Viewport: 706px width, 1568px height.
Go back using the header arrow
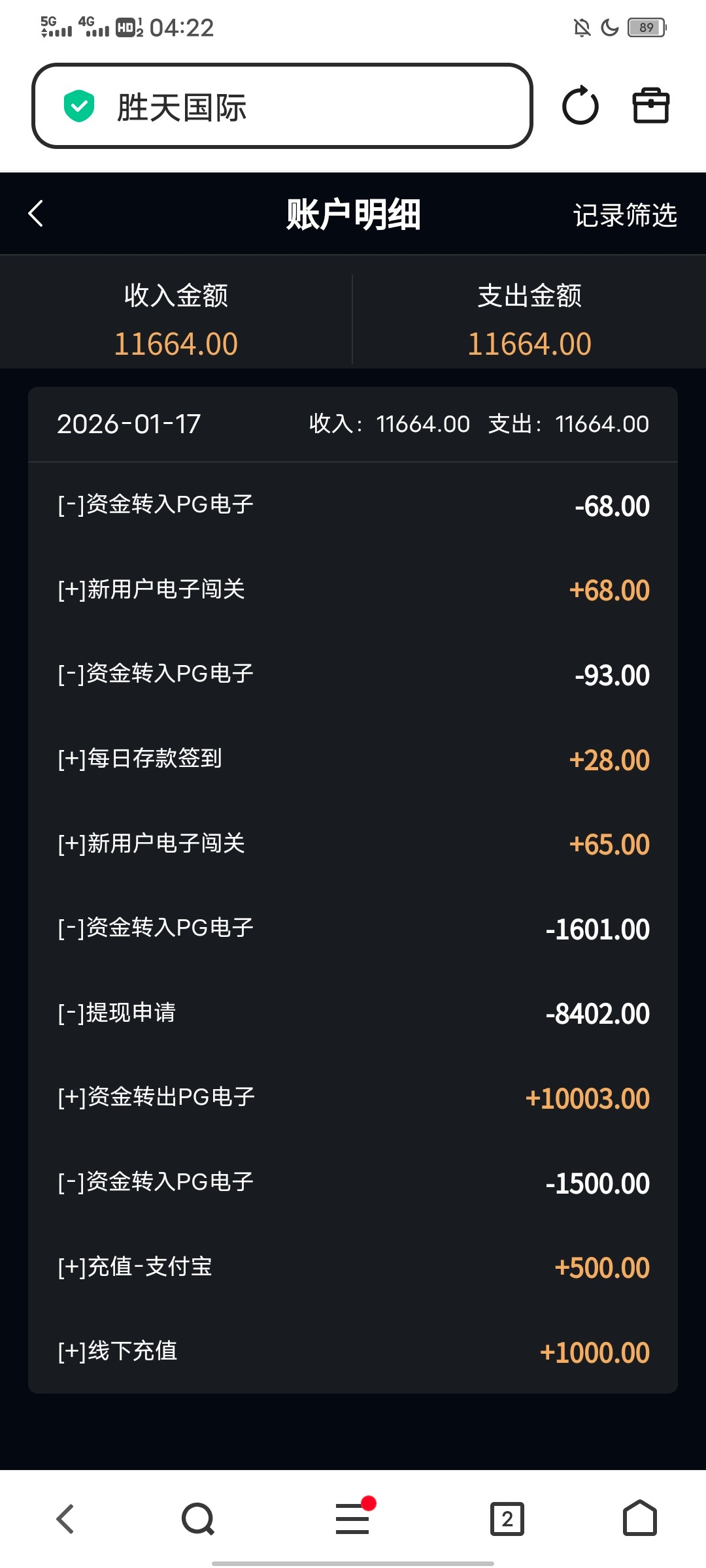pyautogui.click(x=36, y=214)
